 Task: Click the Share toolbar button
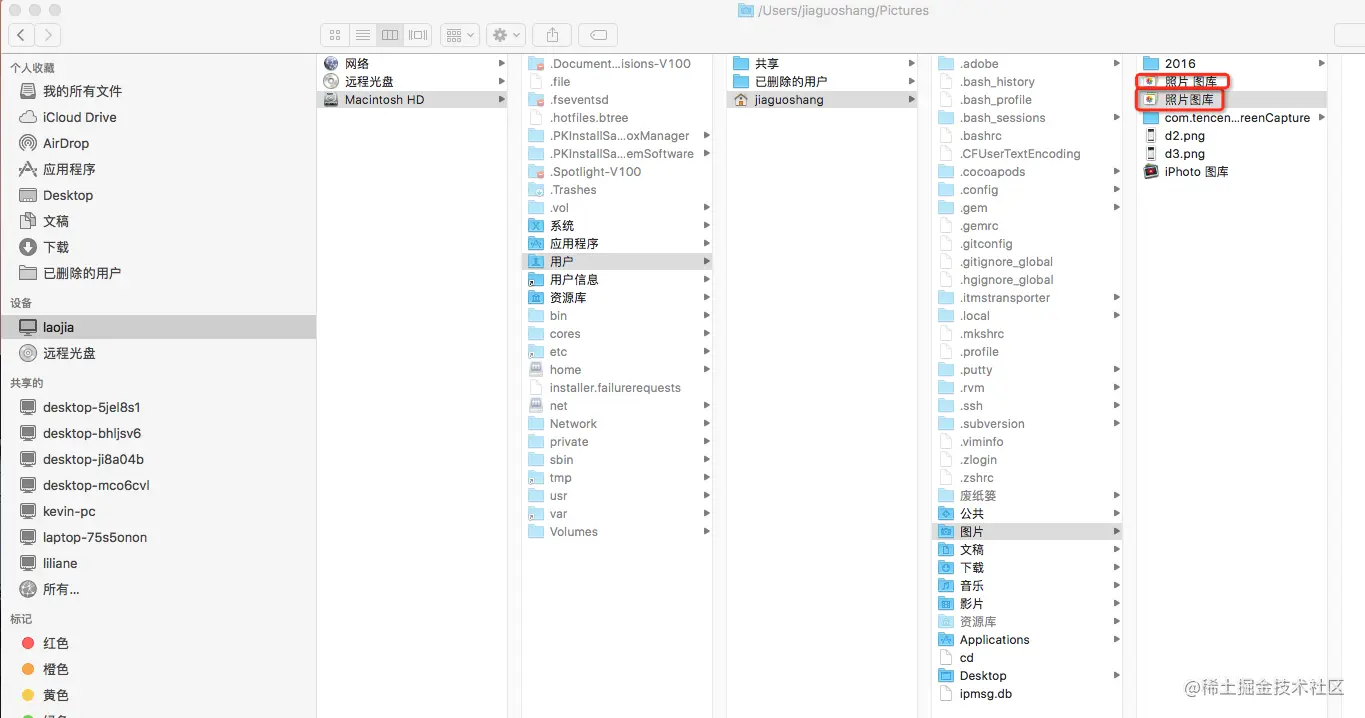tap(551, 35)
